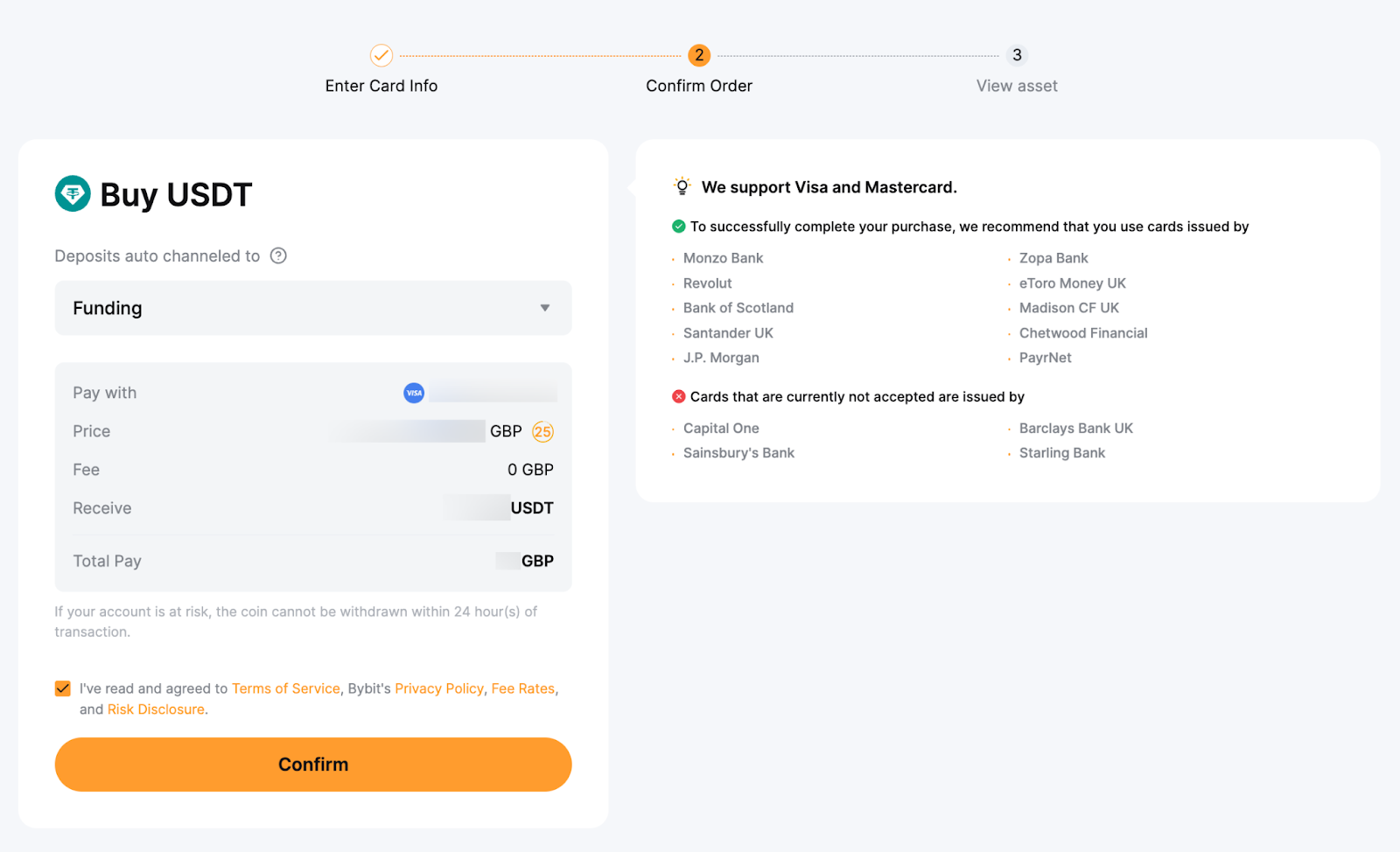Click the Visa card logo icon
Screen dimensions: 1400x852
tap(414, 393)
